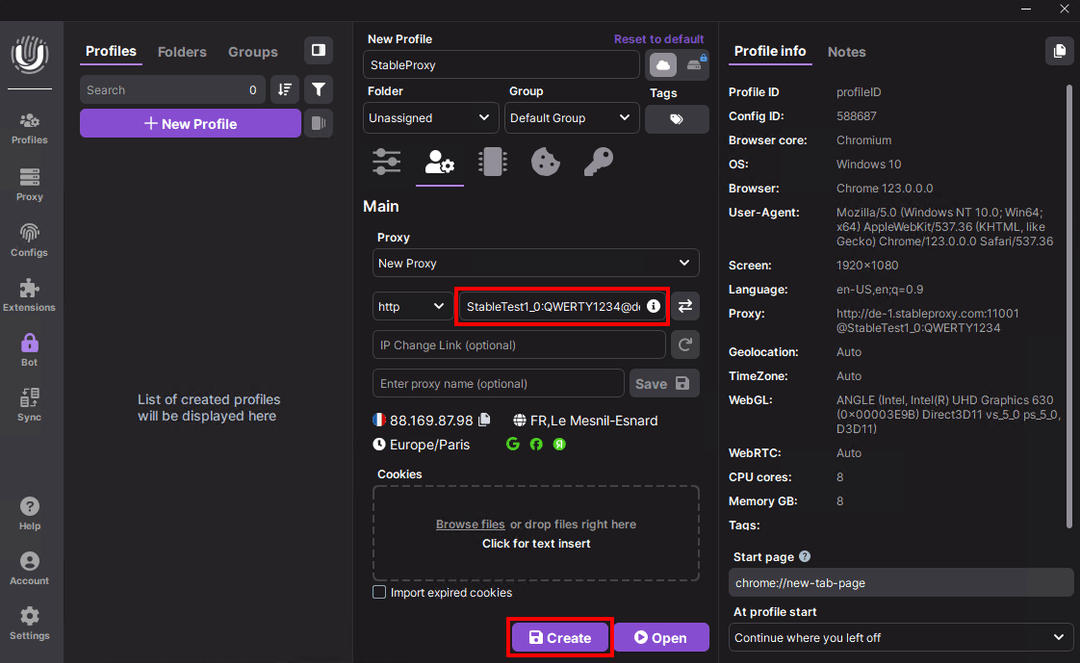The height and width of the screenshot is (663, 1080).
Task: Copy the IP address 88.169.87.98
Action: tap(485, 420)
